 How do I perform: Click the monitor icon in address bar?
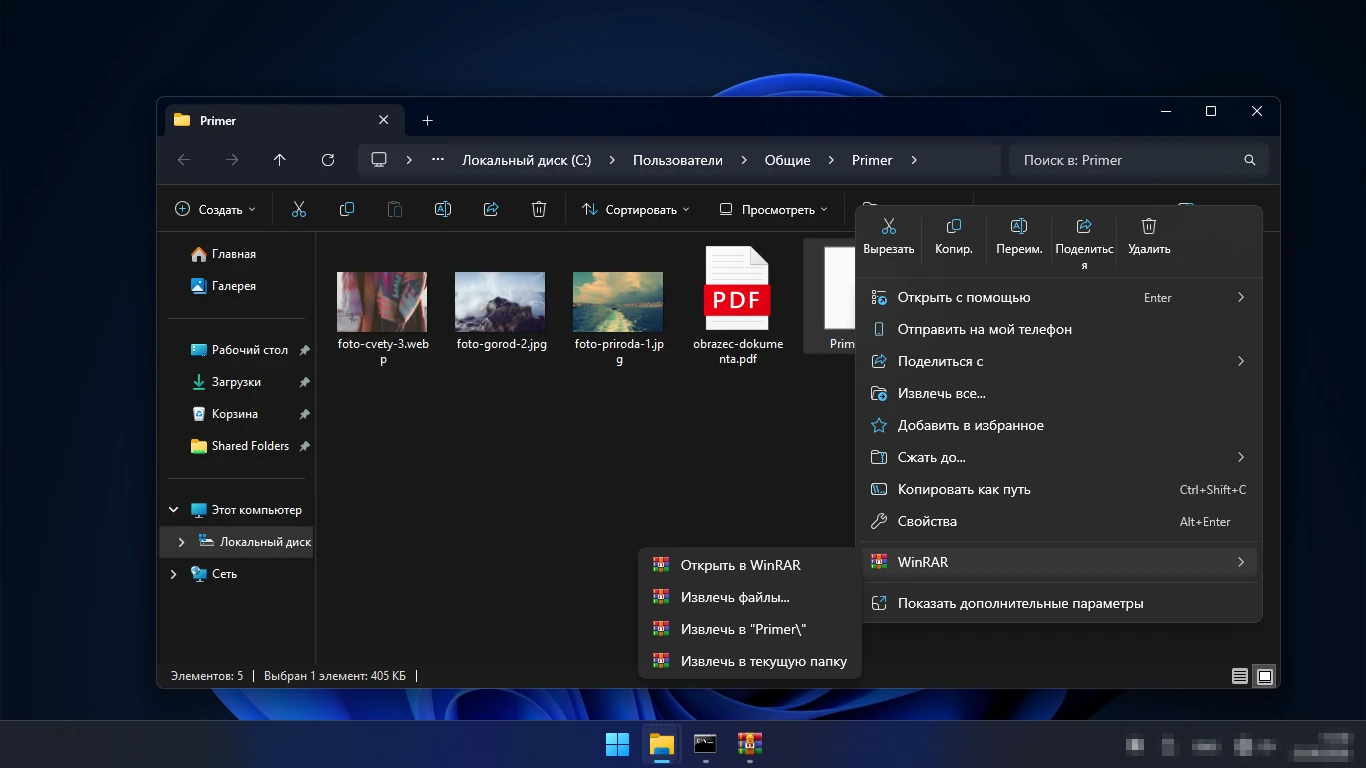379,160
